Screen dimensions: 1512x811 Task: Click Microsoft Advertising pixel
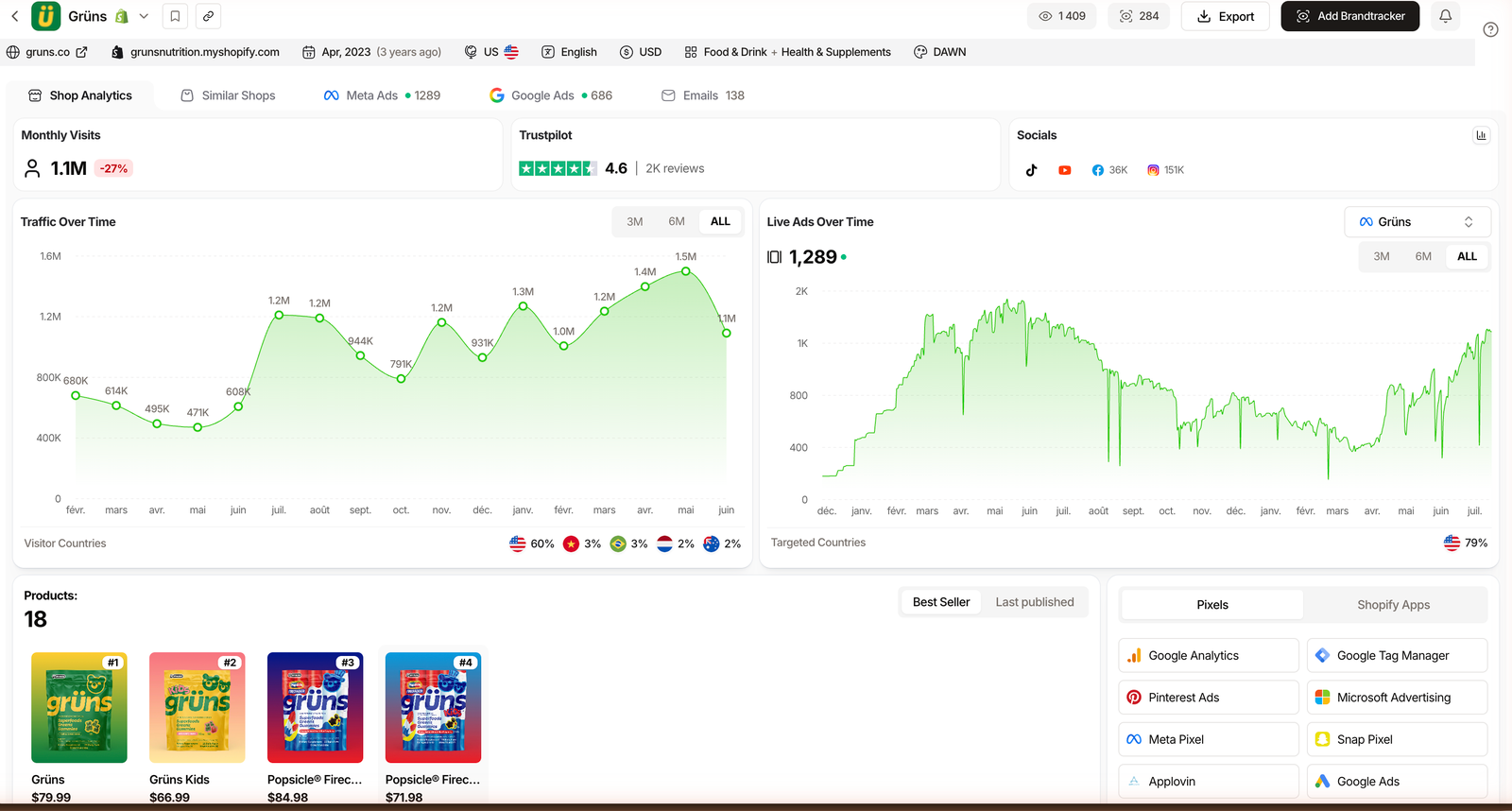tap(1398, 698)
